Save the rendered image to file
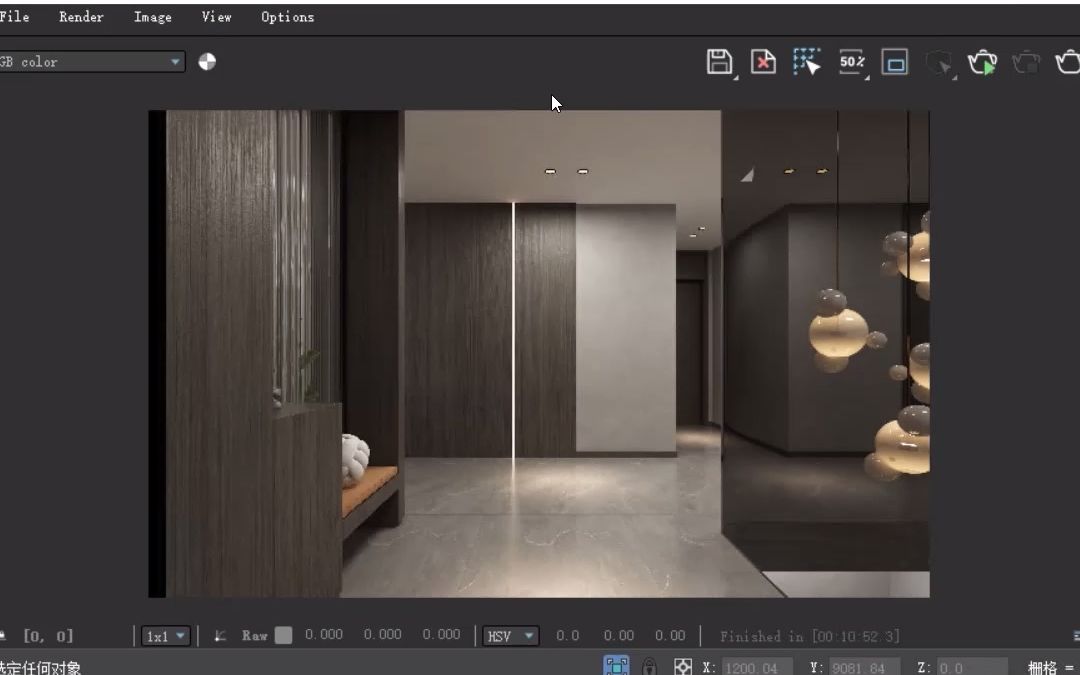The height and width of the screenshot is (675, 1080). (x=719, y=62)
